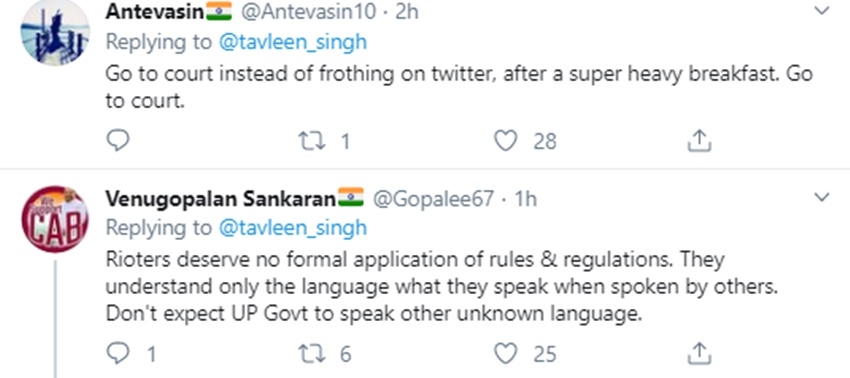Like Antevasin's tweet with heart icon
This screenshot has width=850, height=378.
tap(506, 141)
